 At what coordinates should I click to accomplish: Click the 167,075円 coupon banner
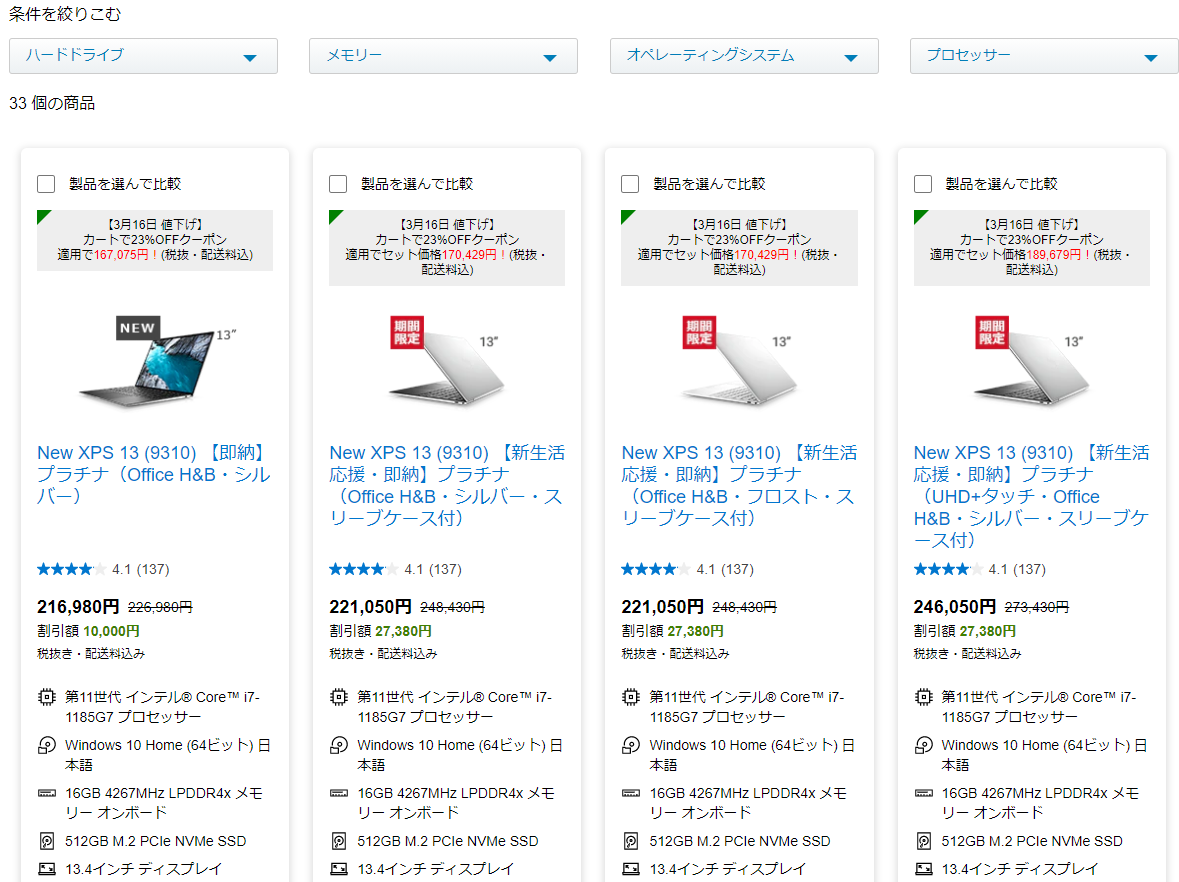(155, 240)
